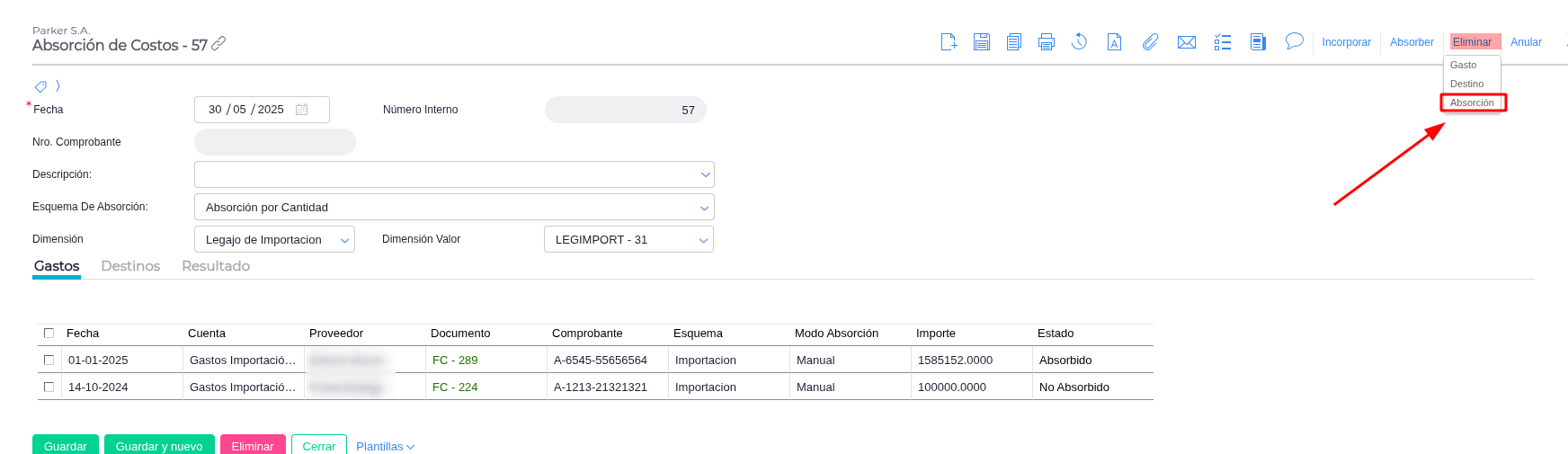The image size is (1568, 454).
Task: Open the checklist icon in the toolbar
Action: (x=1223, y=42)
